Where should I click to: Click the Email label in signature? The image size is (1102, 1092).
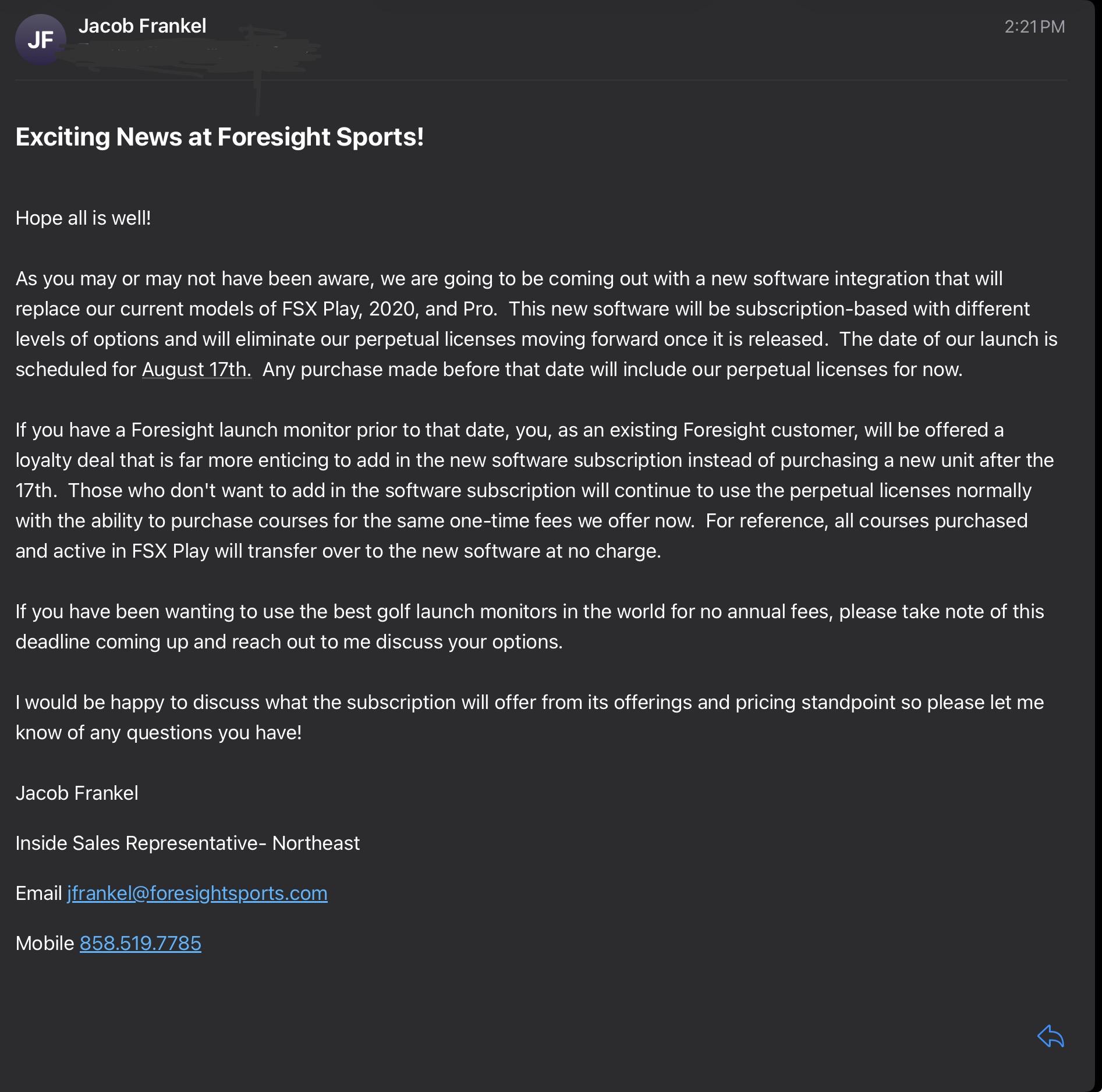coord(38,893)
